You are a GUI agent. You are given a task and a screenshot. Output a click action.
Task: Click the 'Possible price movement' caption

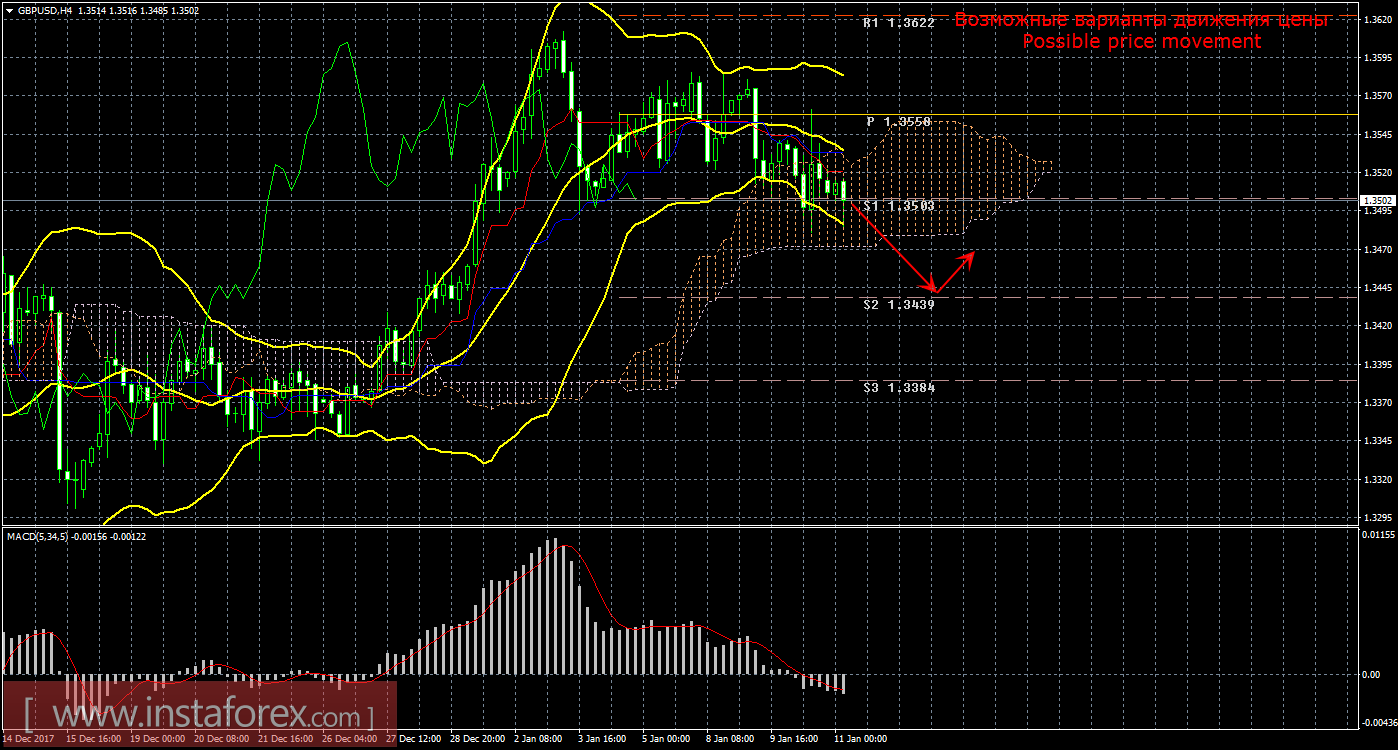click(1141, 42)
